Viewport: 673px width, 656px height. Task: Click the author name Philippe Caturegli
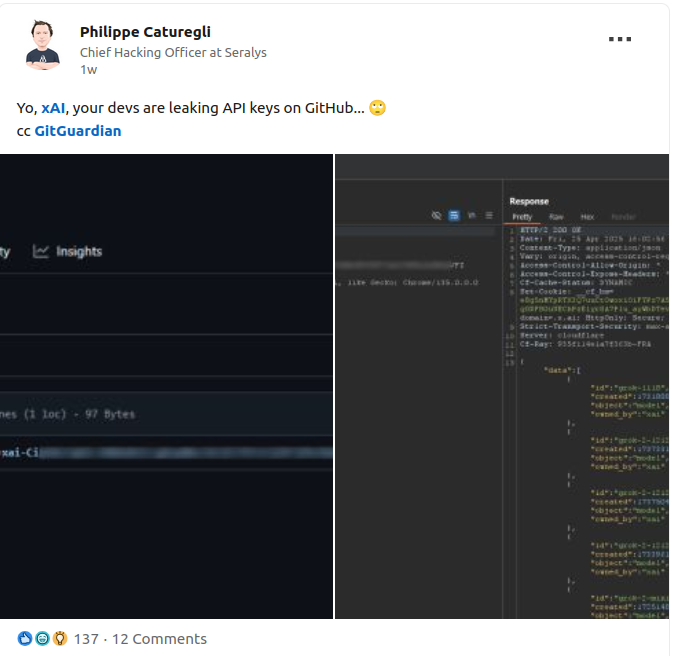[145, 32]
